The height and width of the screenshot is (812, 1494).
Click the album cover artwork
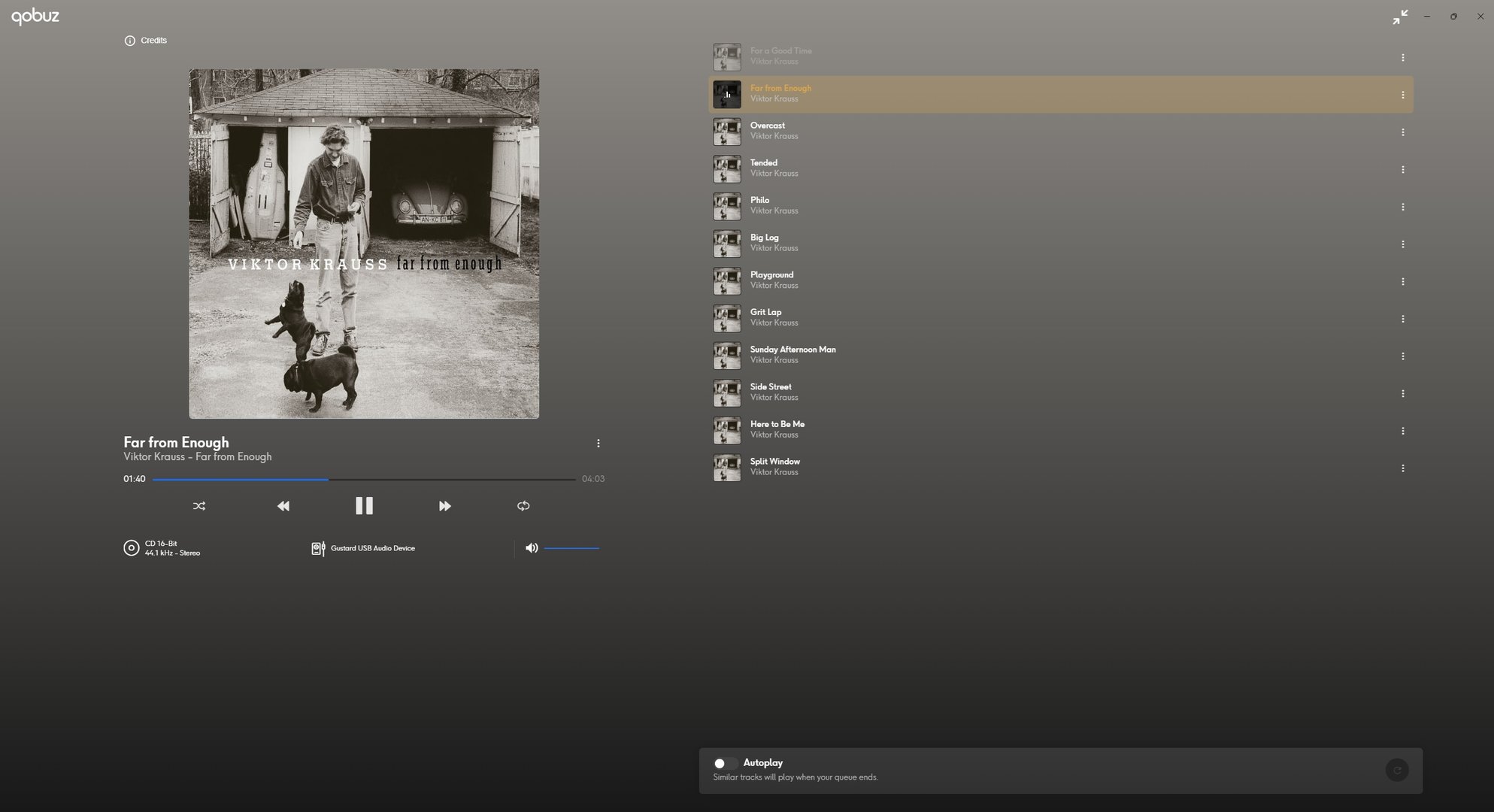[x=364, y=244]
